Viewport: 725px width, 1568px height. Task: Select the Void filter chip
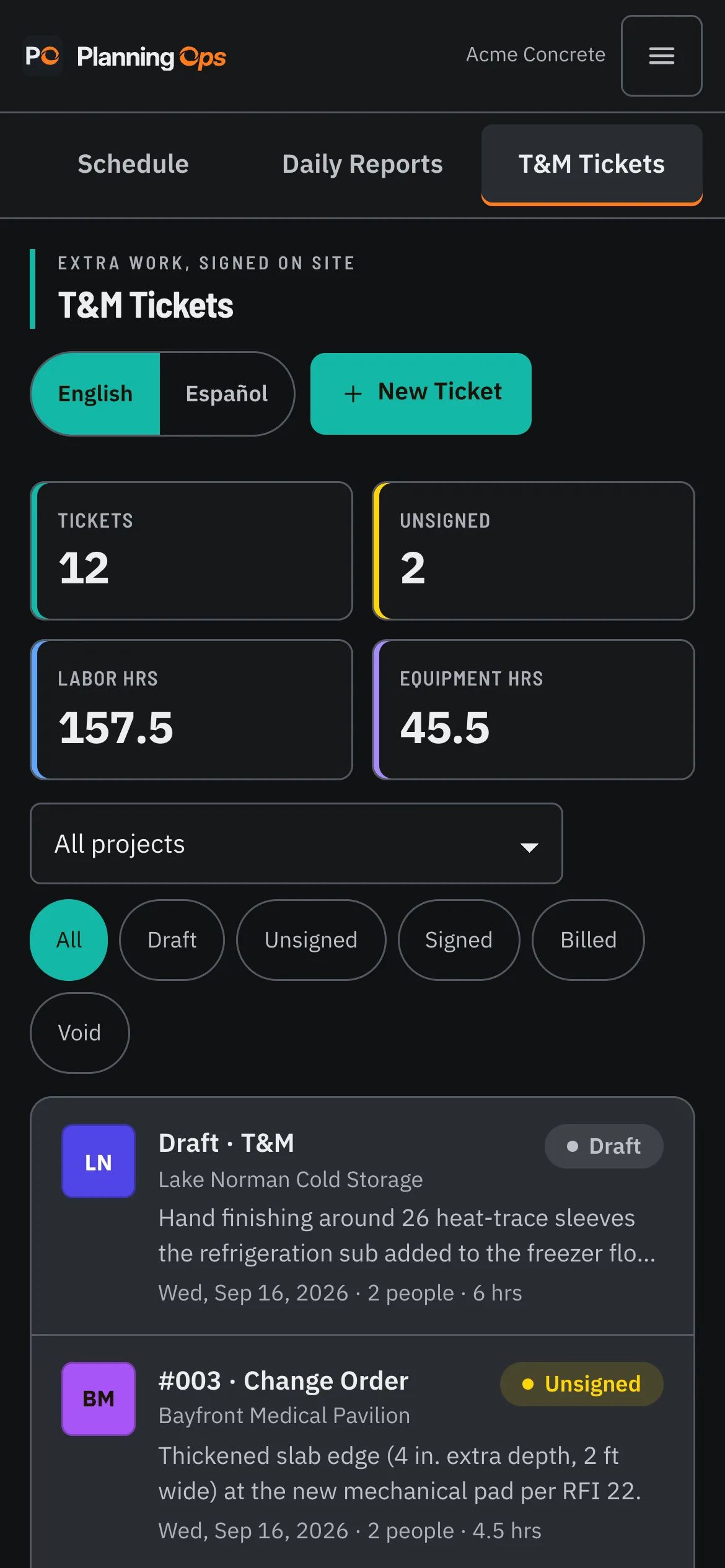pyautogui.click(x=79, y=1033)
